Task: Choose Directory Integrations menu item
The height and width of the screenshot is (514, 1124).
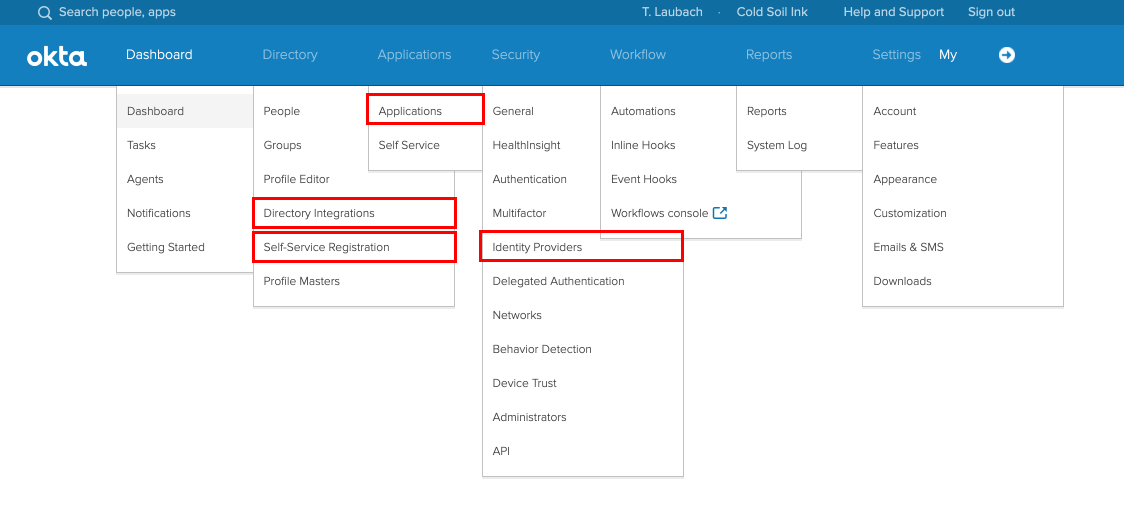Action: [x=319, y=213]
